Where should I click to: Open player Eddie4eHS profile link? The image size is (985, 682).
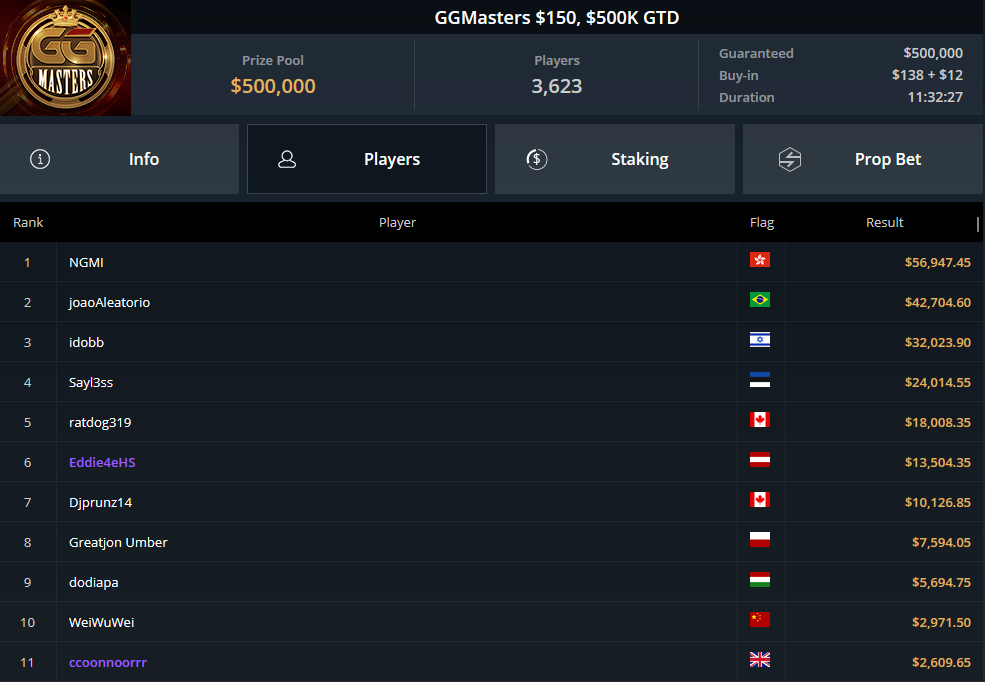click(102, 462)
